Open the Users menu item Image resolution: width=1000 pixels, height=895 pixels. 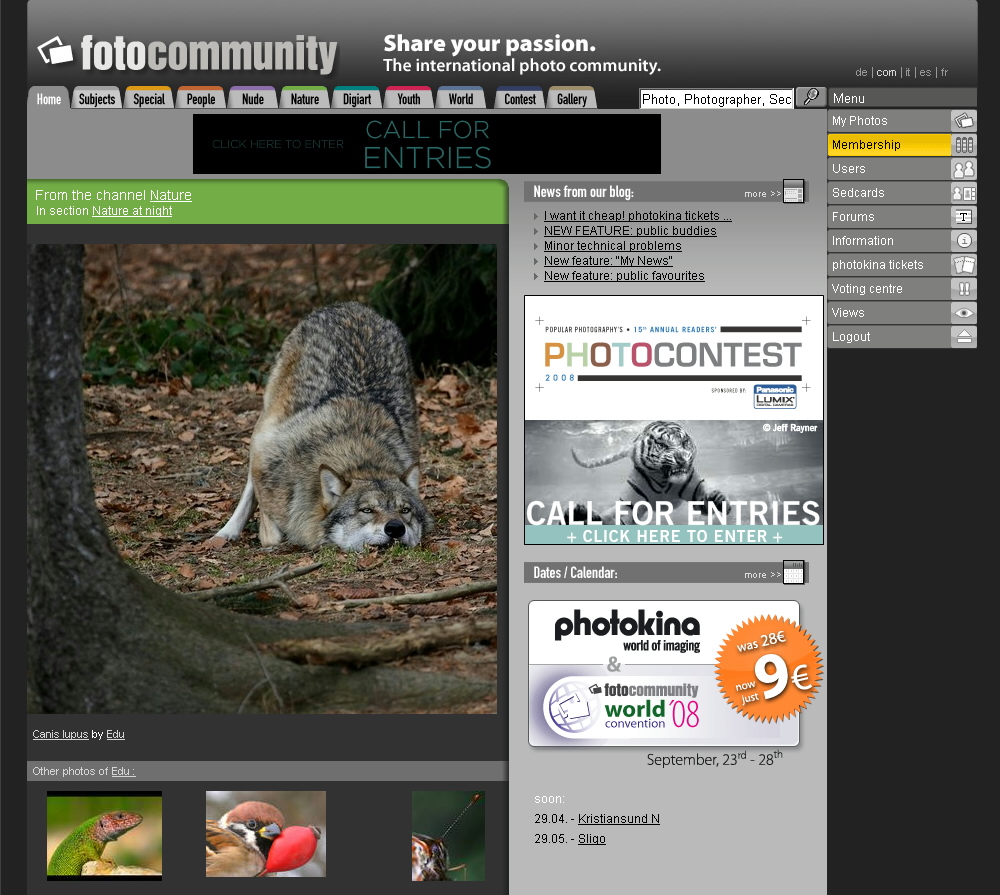pyautogui.click(x=902, y=168)
